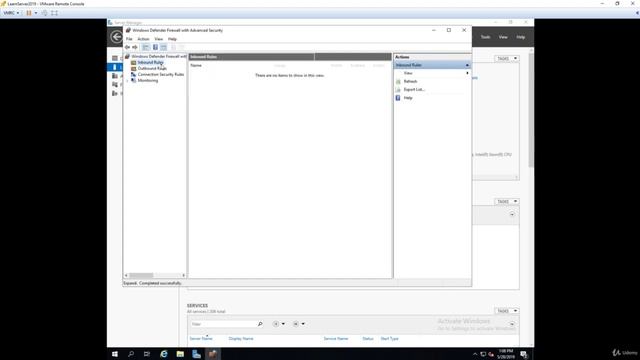This screenshot has width=640, height=360.
Task: Open File Explorer from the taskbar
Action: (180, 354)
